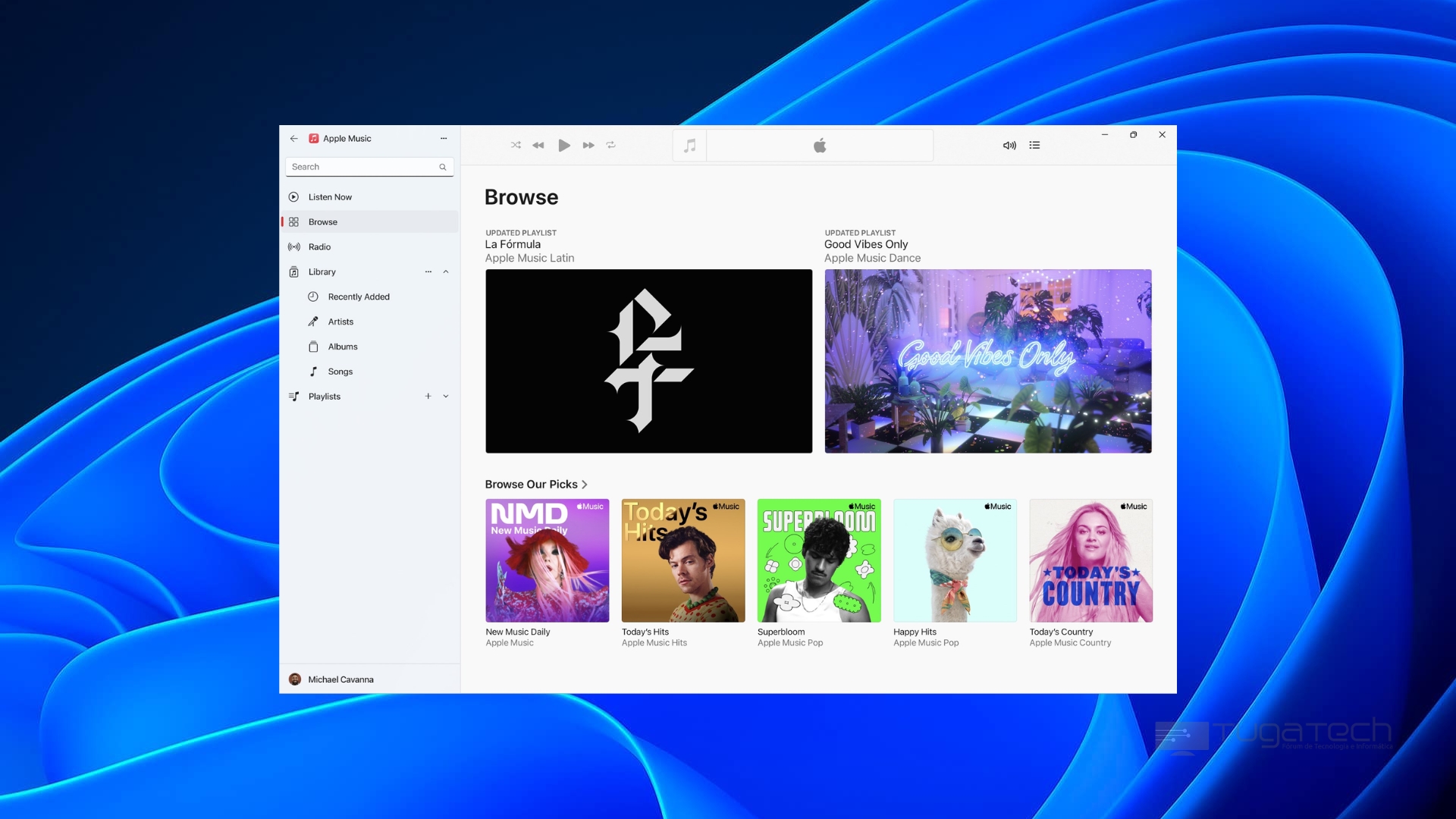Click Apple Music Dance subtitle
This screenshot has width=1456, height=819.
[x=872, y=259]
